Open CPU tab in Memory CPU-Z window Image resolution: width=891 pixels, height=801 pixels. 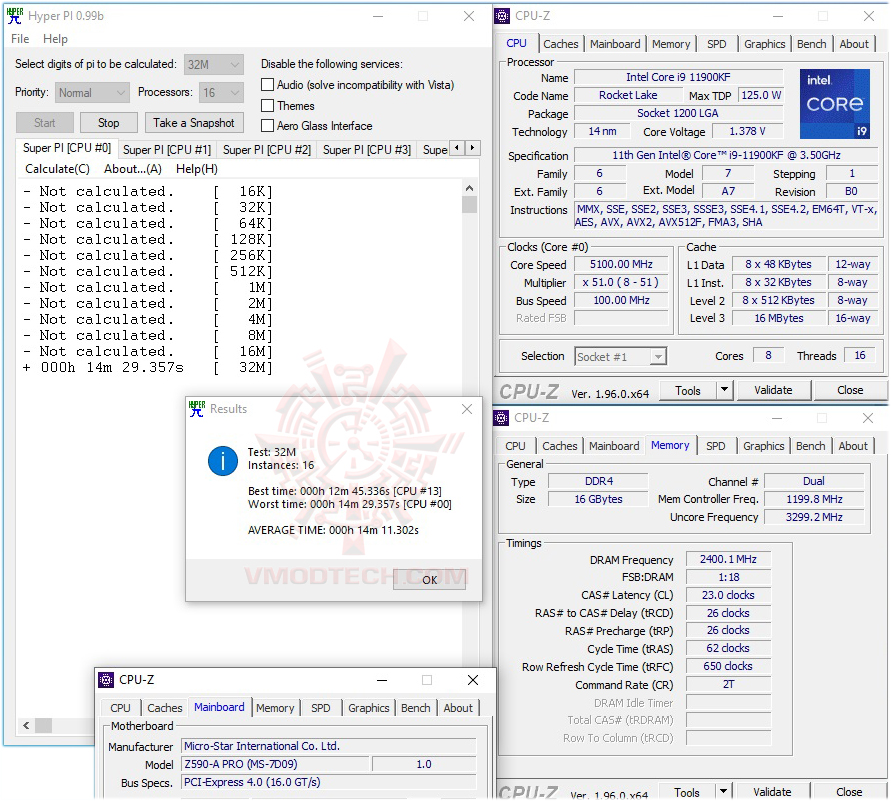coord(515,446)
